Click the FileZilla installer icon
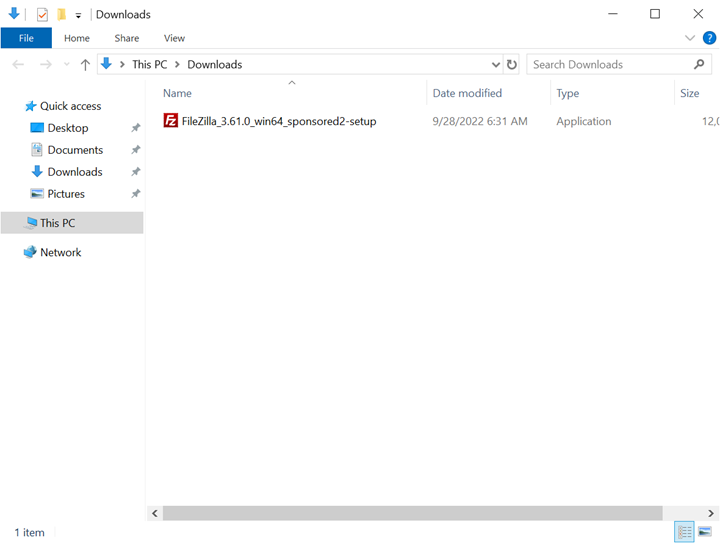 click(170, 121)
